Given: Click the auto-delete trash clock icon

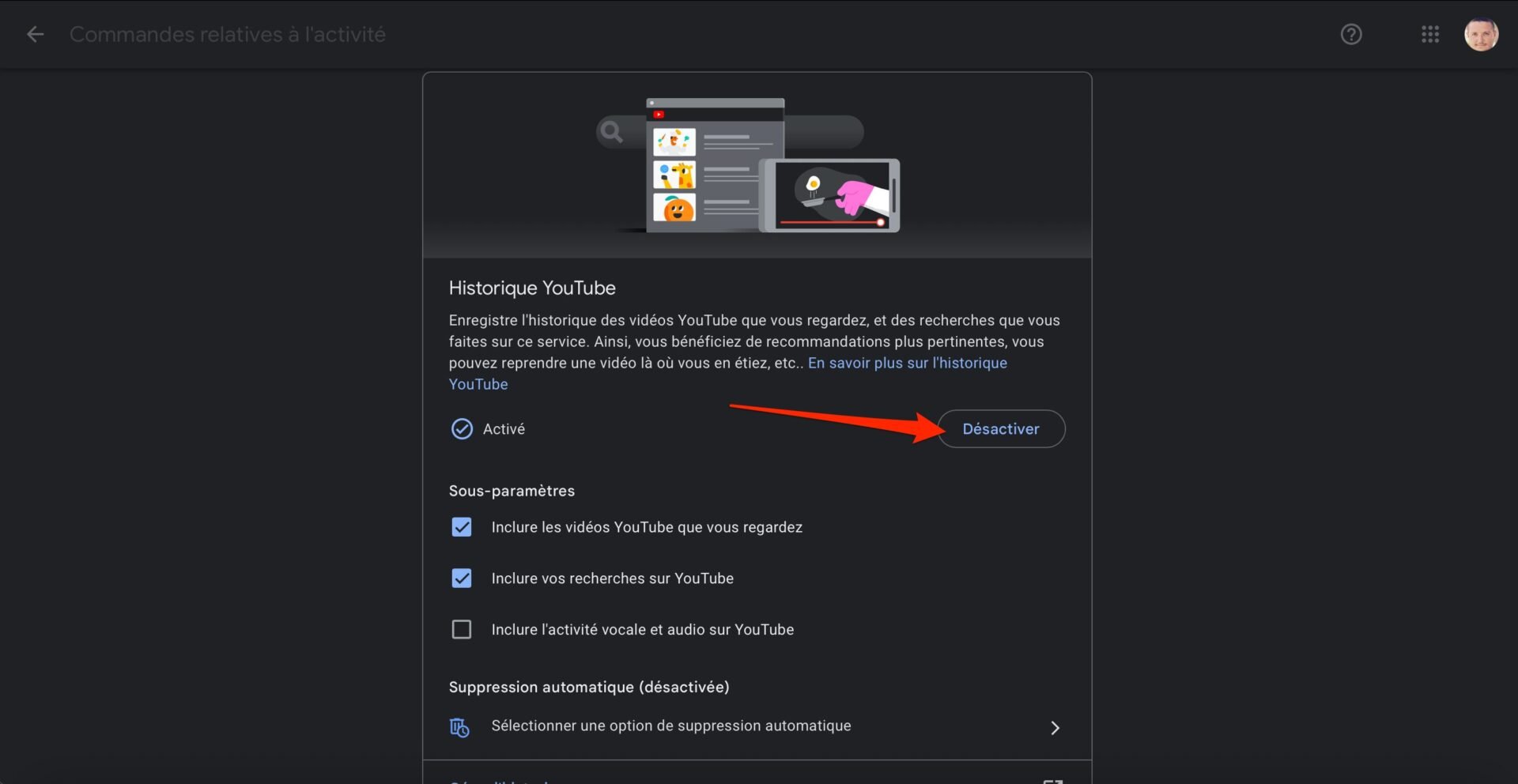Looking at the screenshot, I should (x=459, y=727).
